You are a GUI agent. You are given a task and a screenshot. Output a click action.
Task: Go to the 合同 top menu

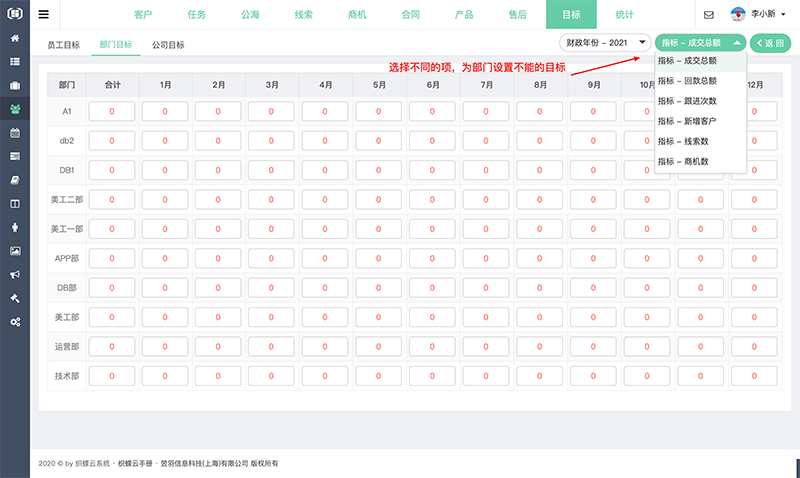click(411, 14)
